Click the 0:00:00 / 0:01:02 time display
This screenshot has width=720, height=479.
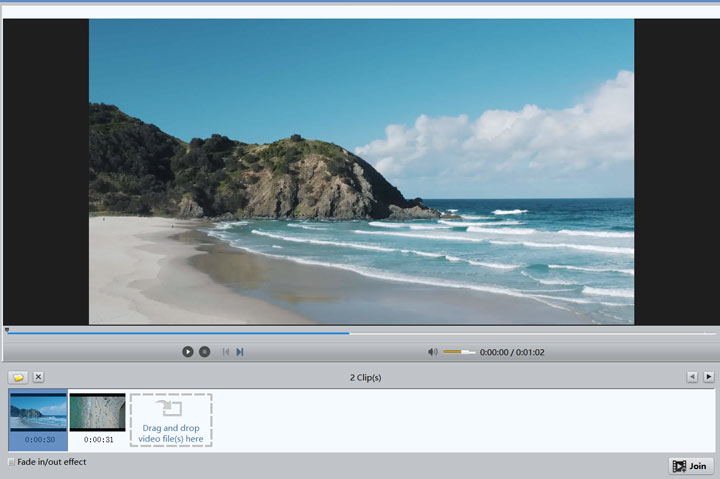(512, 352)
